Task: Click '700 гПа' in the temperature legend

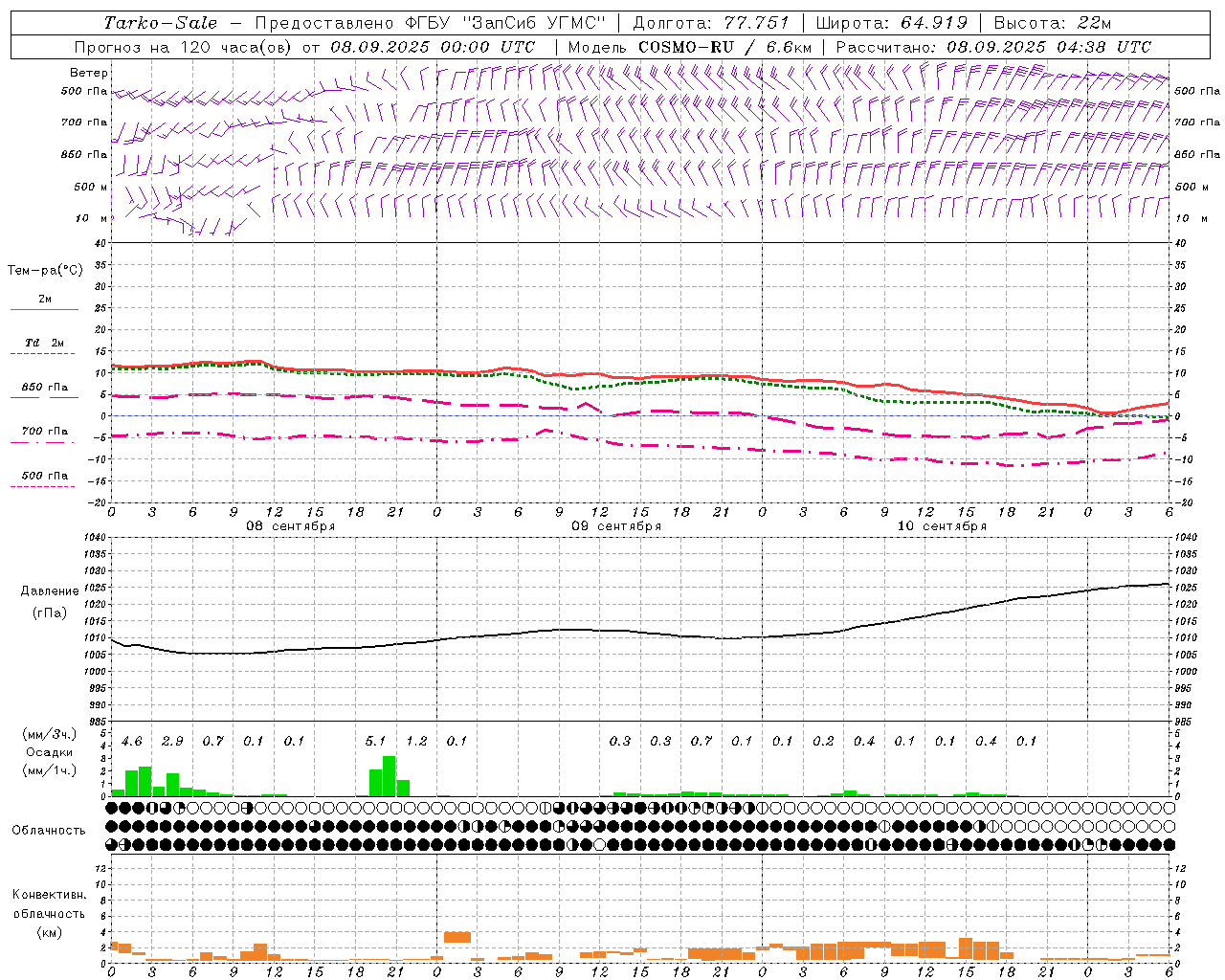Action: click(x=45, y=432)
